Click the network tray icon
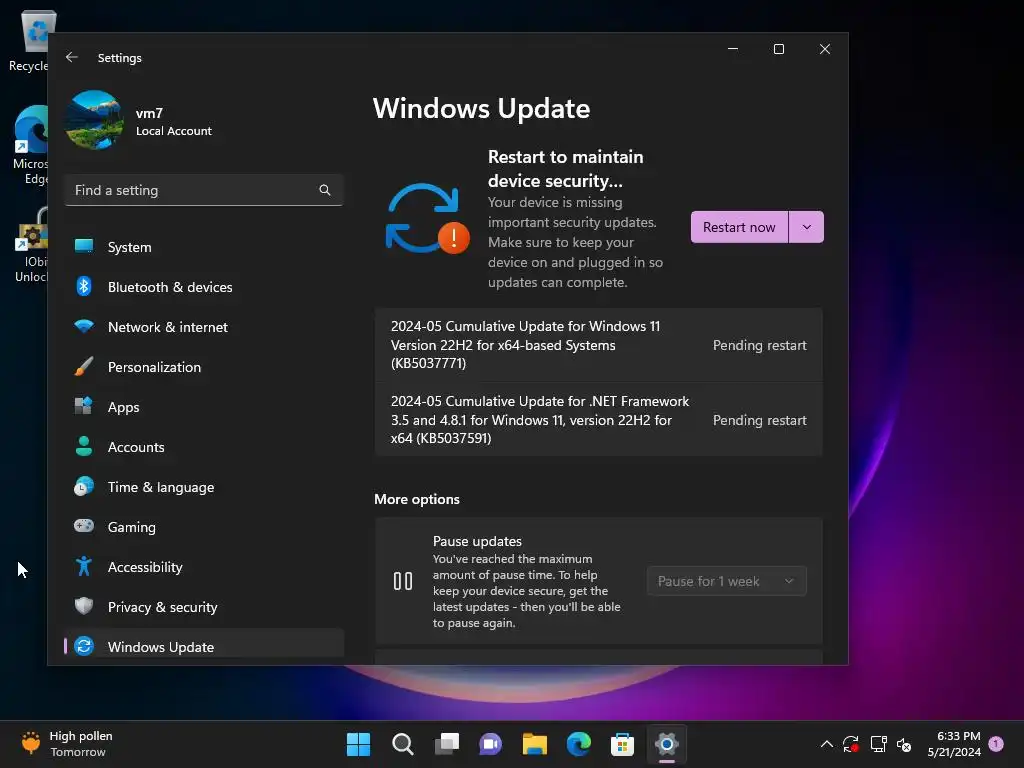The width and height of the screenshot is (1024, 768). (x=878, y=744)
